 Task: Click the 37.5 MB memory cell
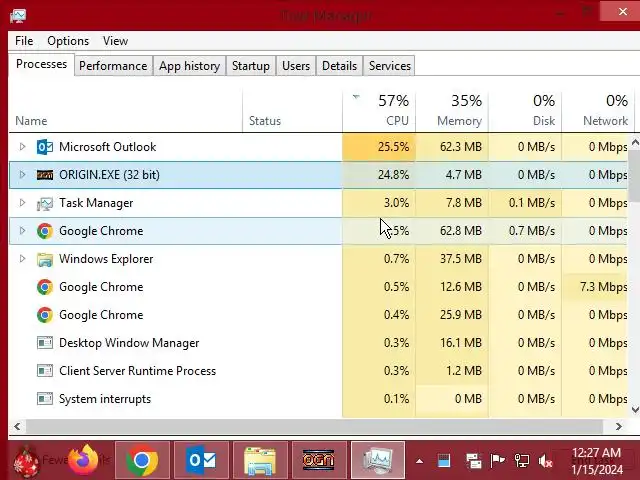[452, 259]
